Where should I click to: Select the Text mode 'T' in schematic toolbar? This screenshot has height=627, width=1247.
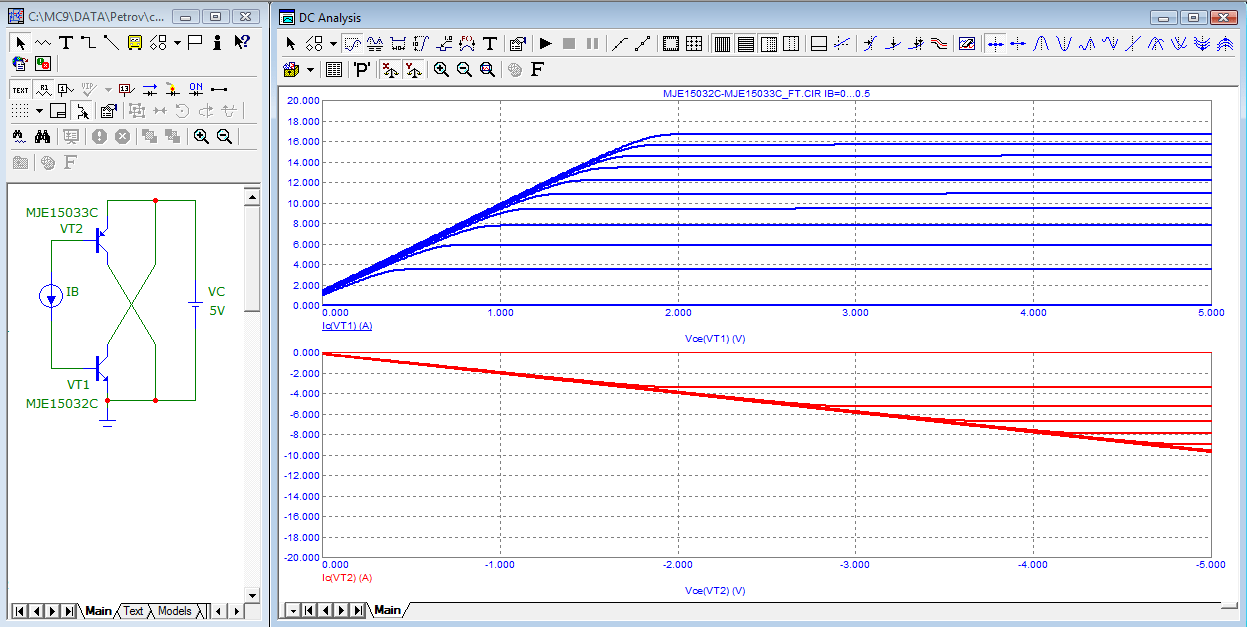pyautogui.click(x=66, y=42)
